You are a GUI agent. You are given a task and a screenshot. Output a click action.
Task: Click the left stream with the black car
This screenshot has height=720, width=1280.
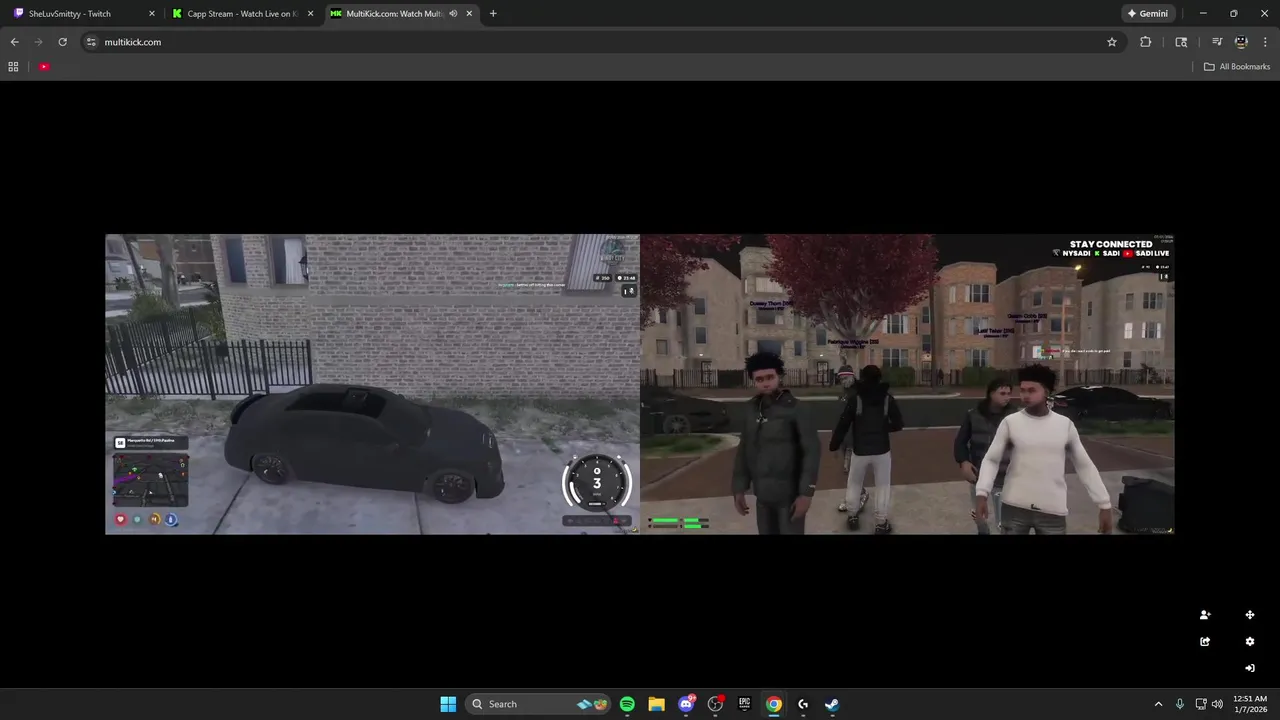coord(372,384)
